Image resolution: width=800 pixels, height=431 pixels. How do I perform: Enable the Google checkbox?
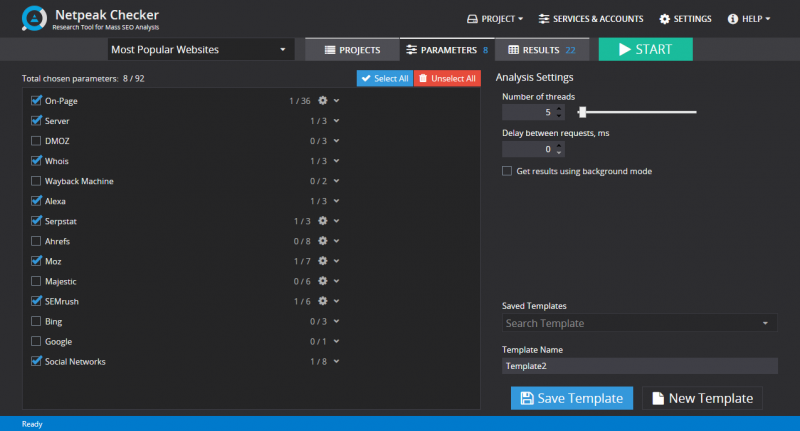click(x=36, y=341)
